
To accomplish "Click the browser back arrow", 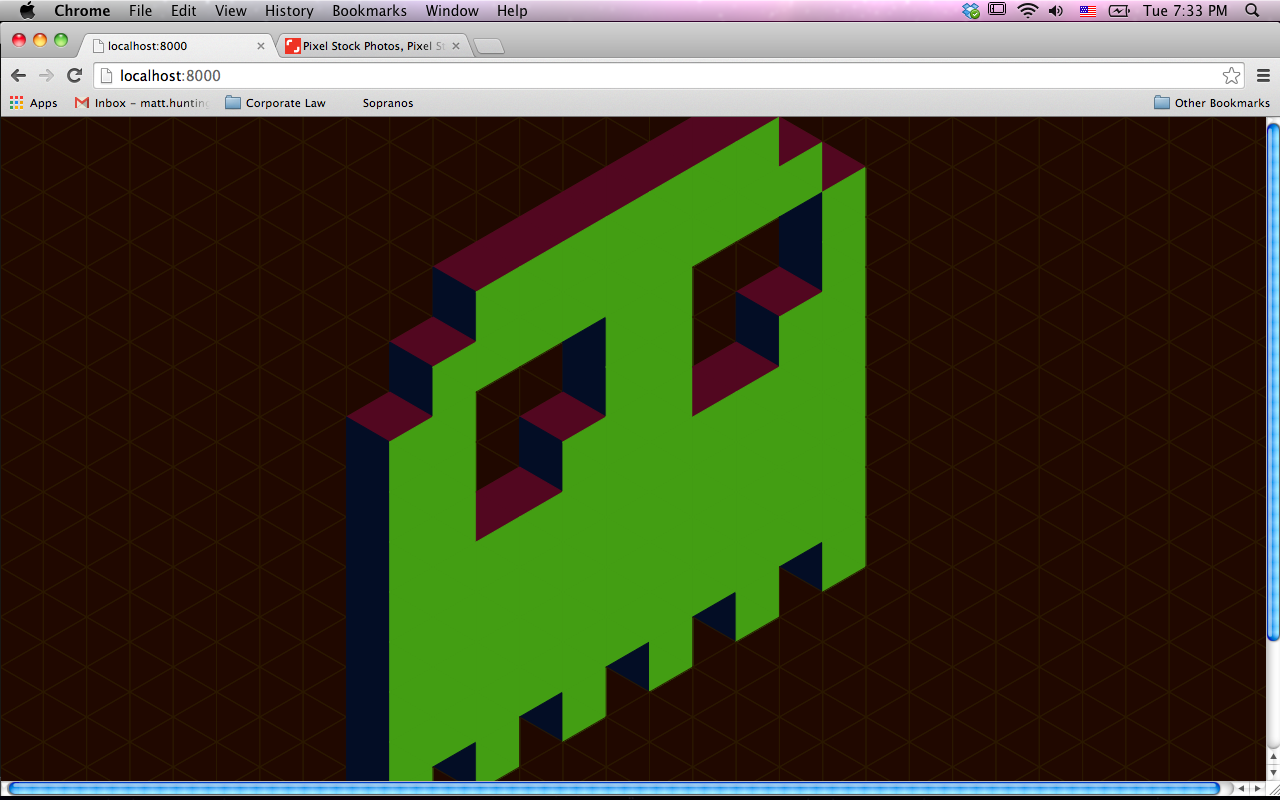I will [18, 76].
